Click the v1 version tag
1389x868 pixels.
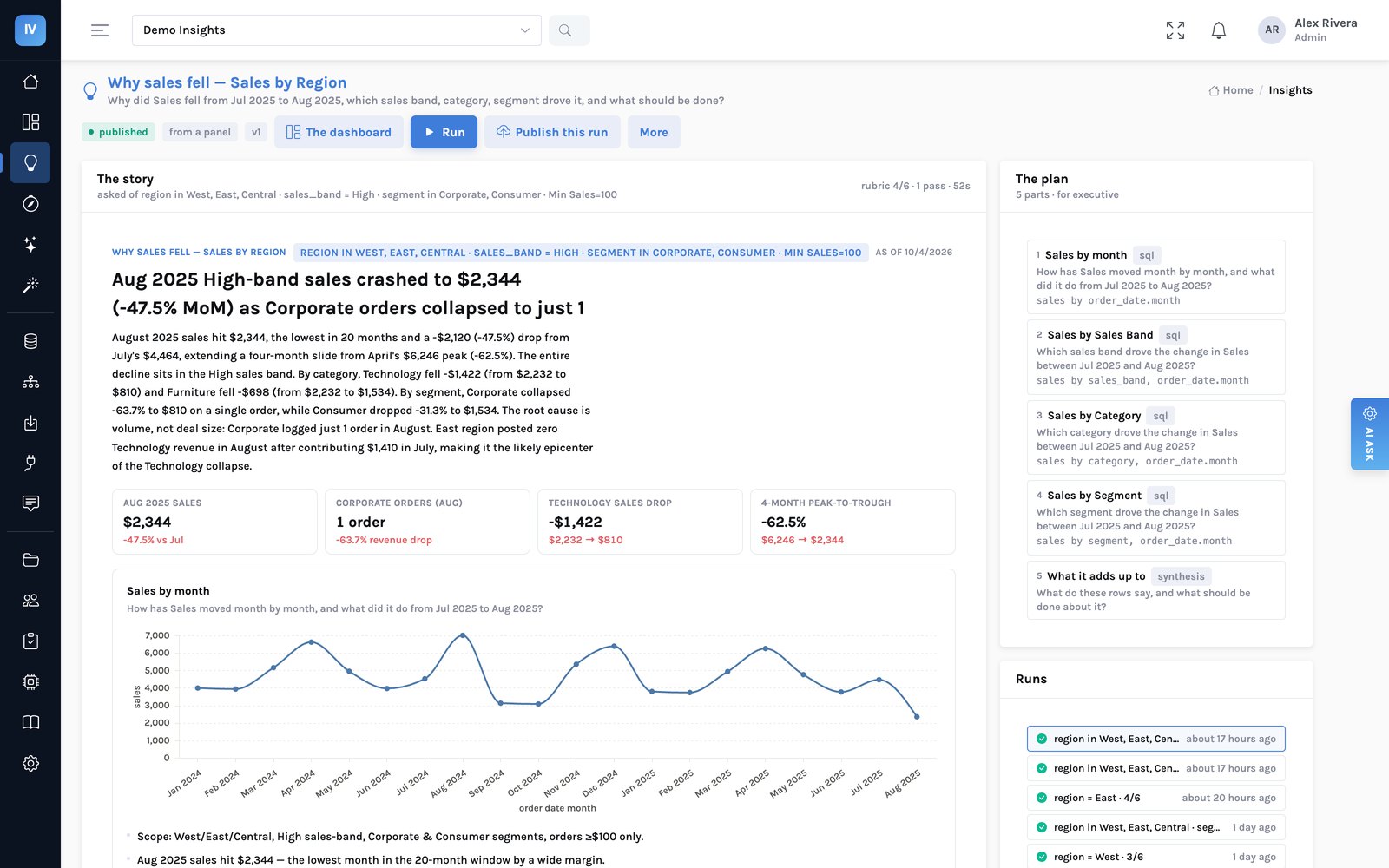click(256, 132)
